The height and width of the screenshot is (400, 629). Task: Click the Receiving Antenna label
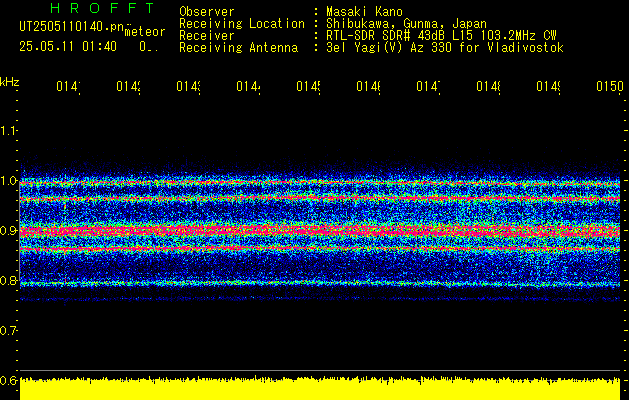coord(239,48)
